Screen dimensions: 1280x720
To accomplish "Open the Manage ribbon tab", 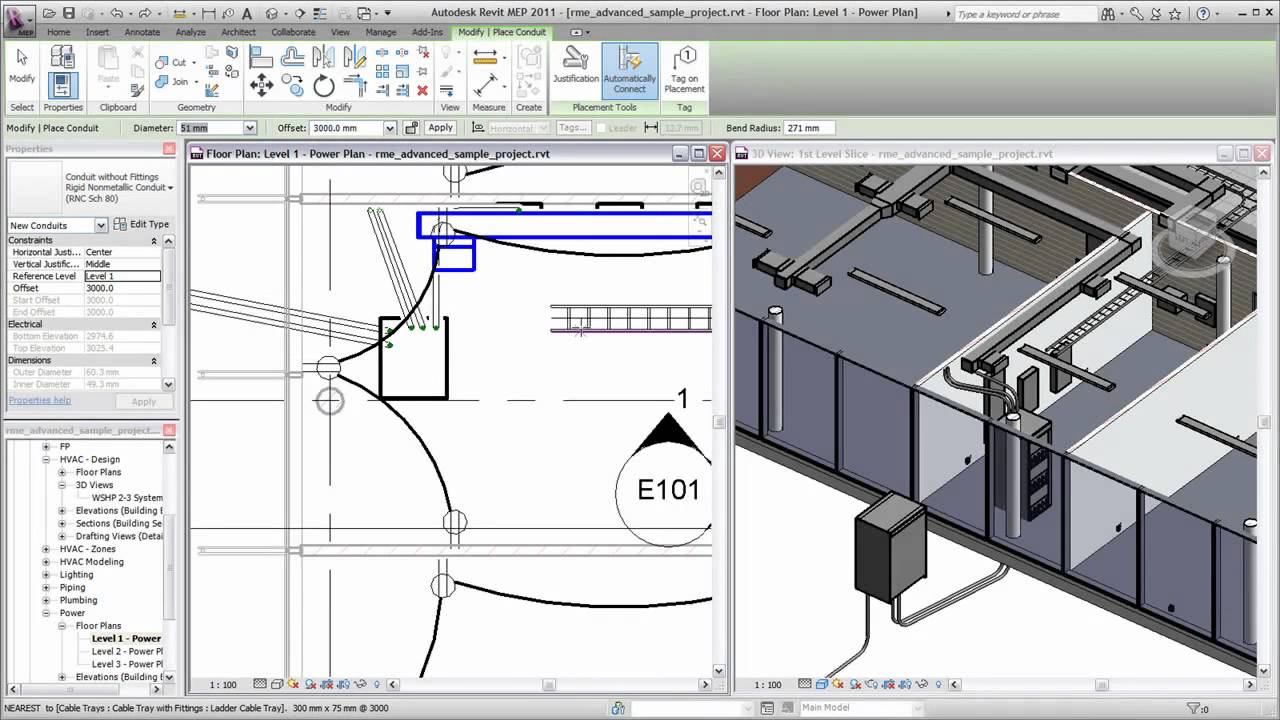I will [380, 32].
